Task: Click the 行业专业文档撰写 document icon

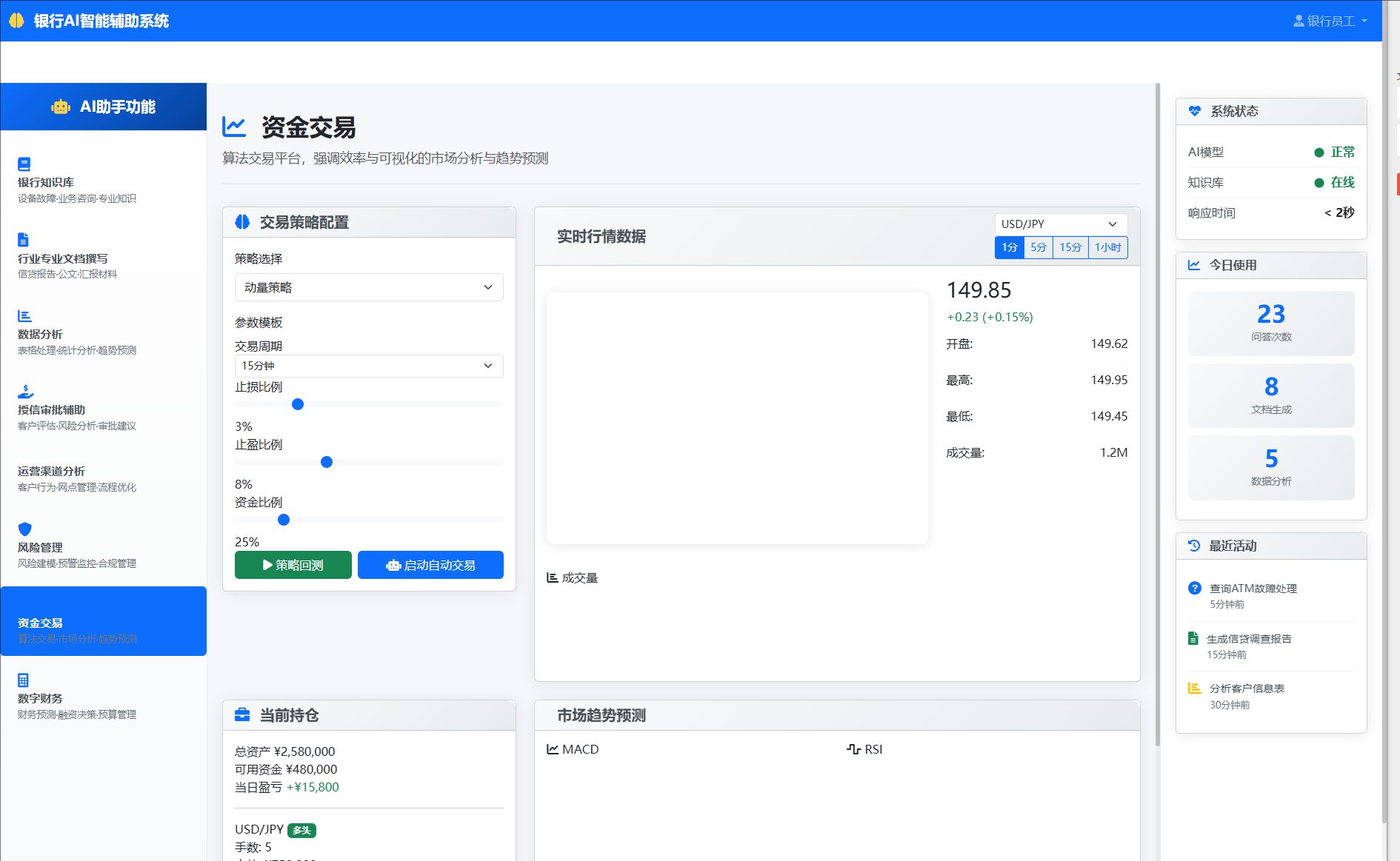Action: (23, 239)
